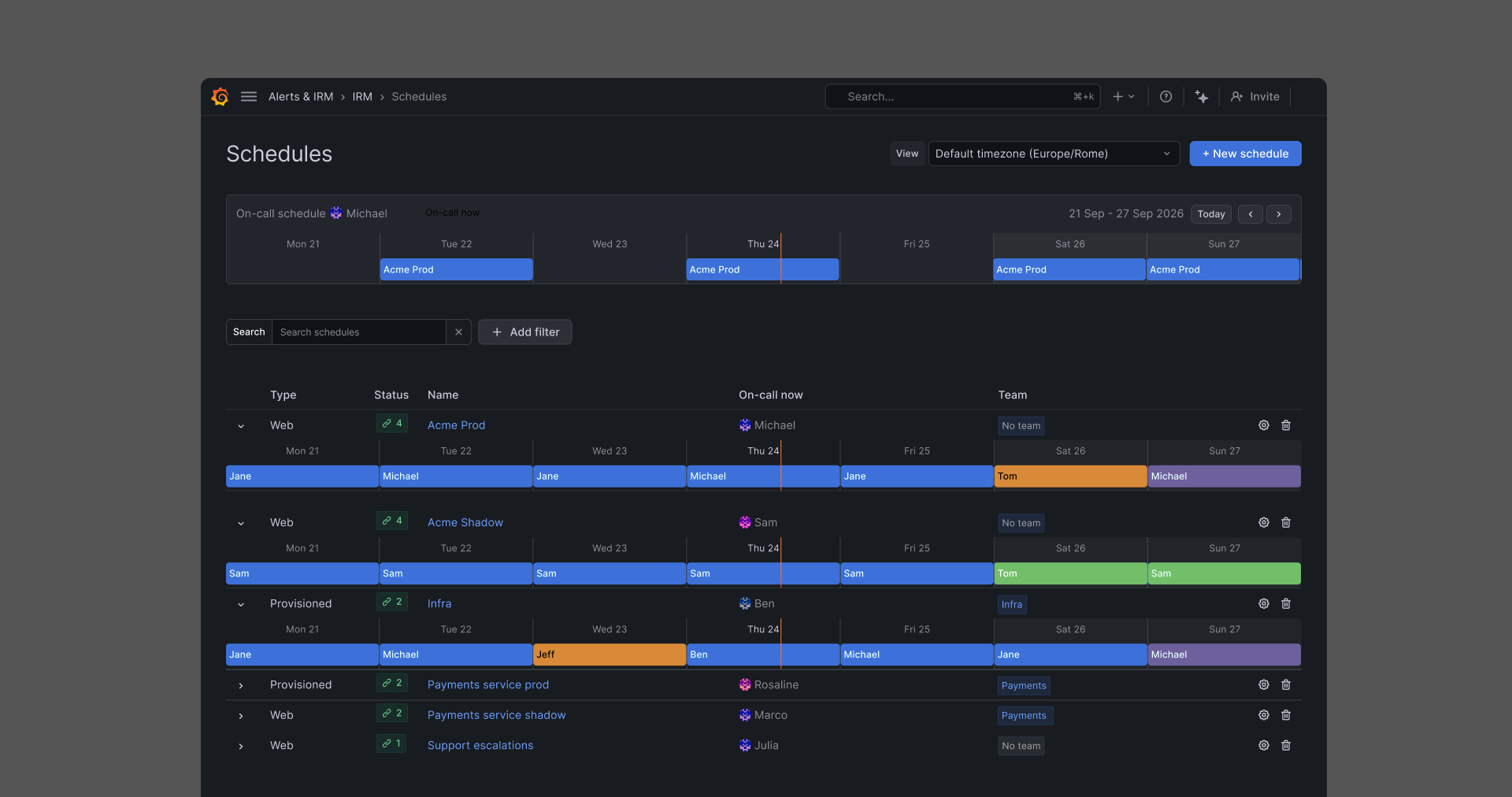Click the Payments team tag on Payments service prod
This screenshot has width=1512, height=797.
pos(1024,685)
